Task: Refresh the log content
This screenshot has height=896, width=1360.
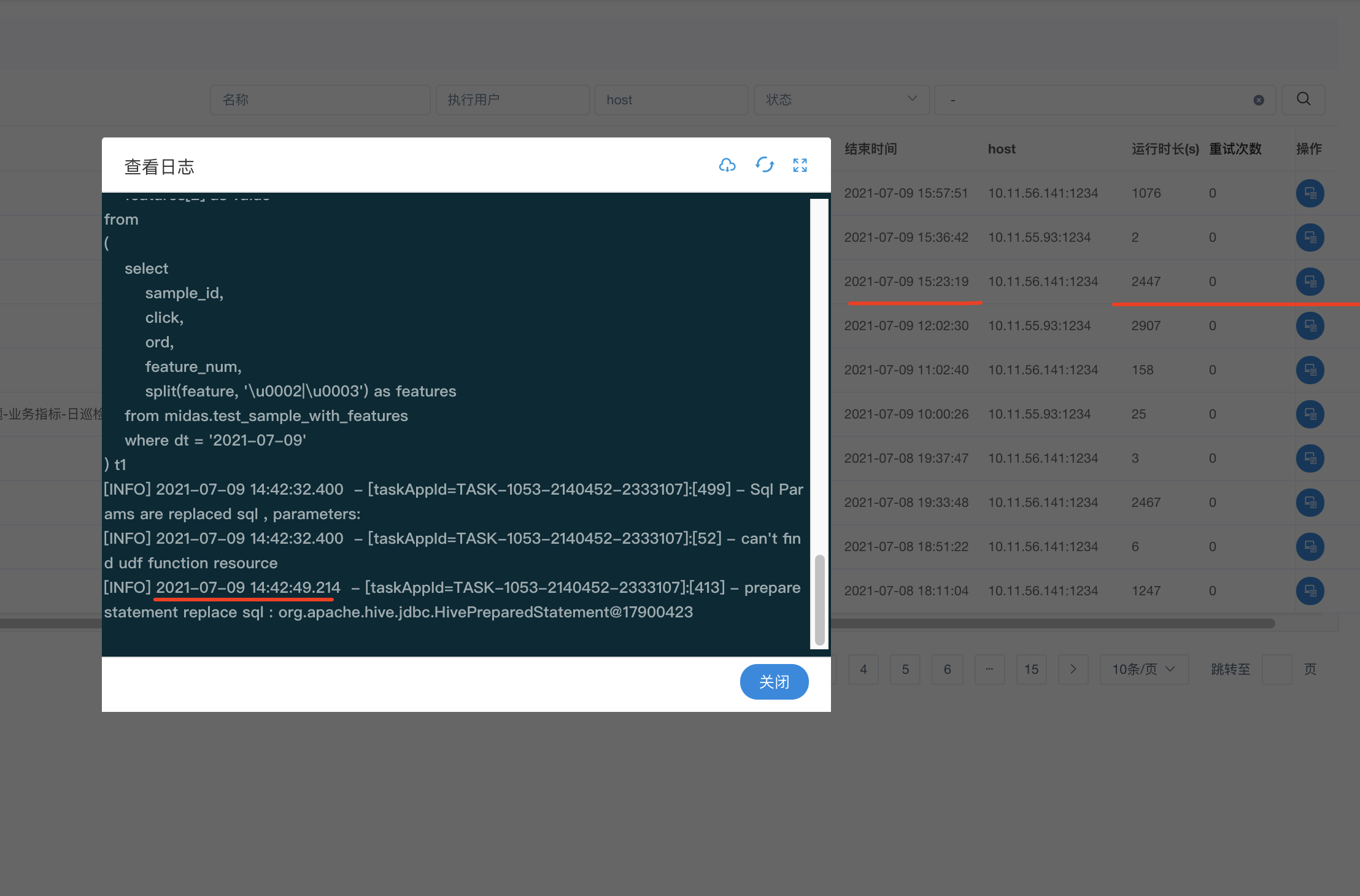Action: [x=764, y=165]
